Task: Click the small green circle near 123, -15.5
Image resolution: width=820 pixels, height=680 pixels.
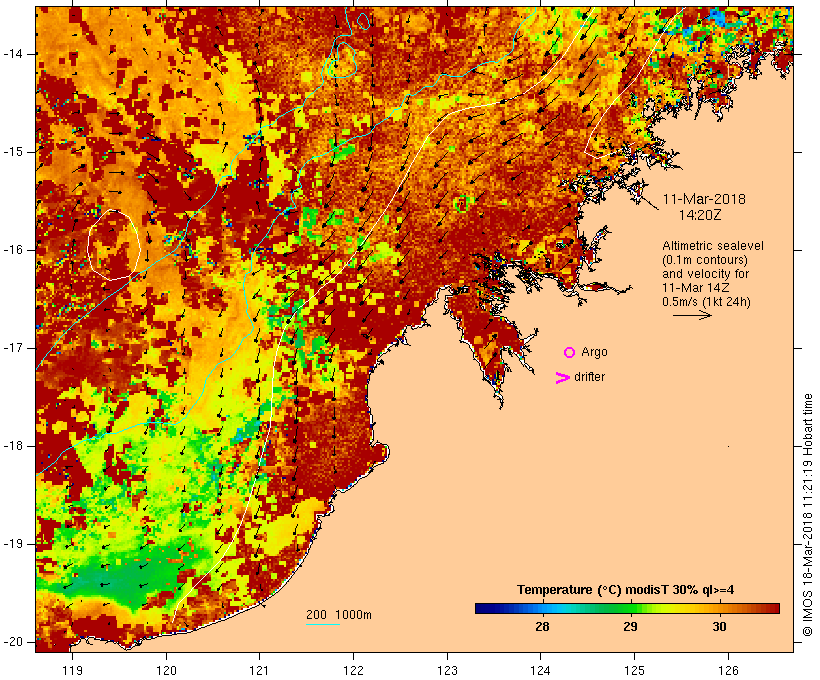Action: [x=461, y=204]
